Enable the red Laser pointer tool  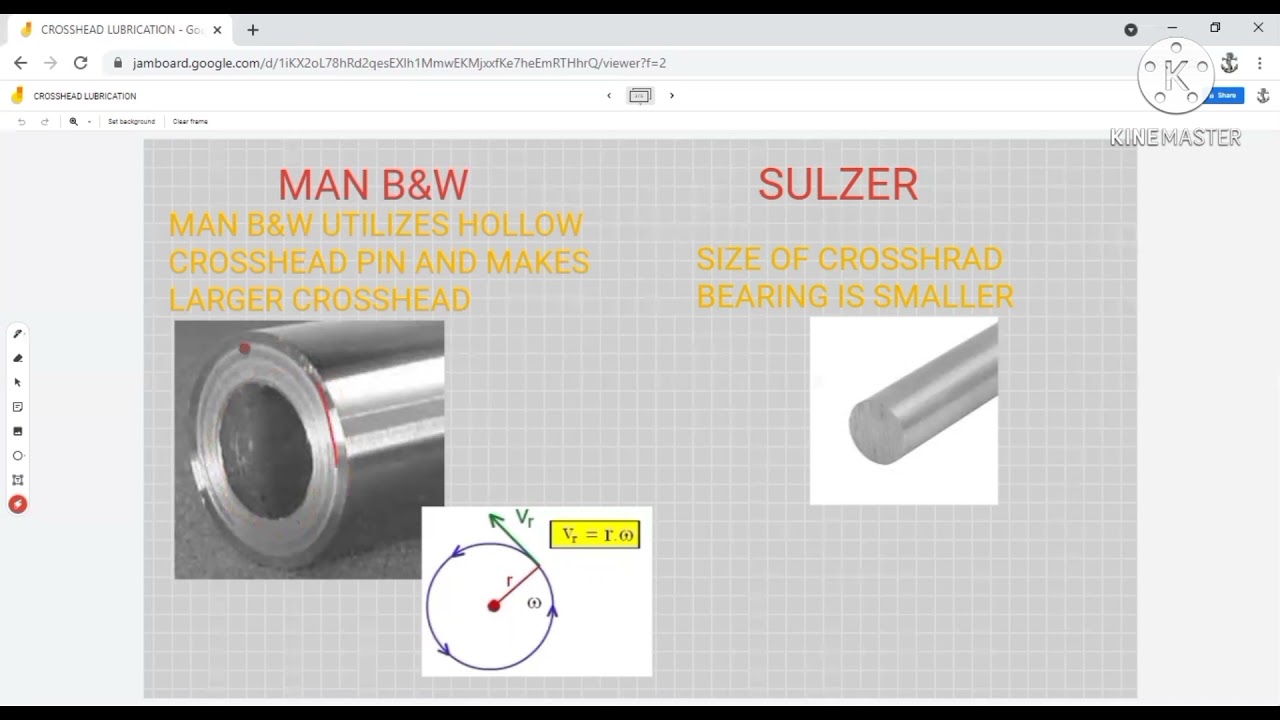click(17, 504)
